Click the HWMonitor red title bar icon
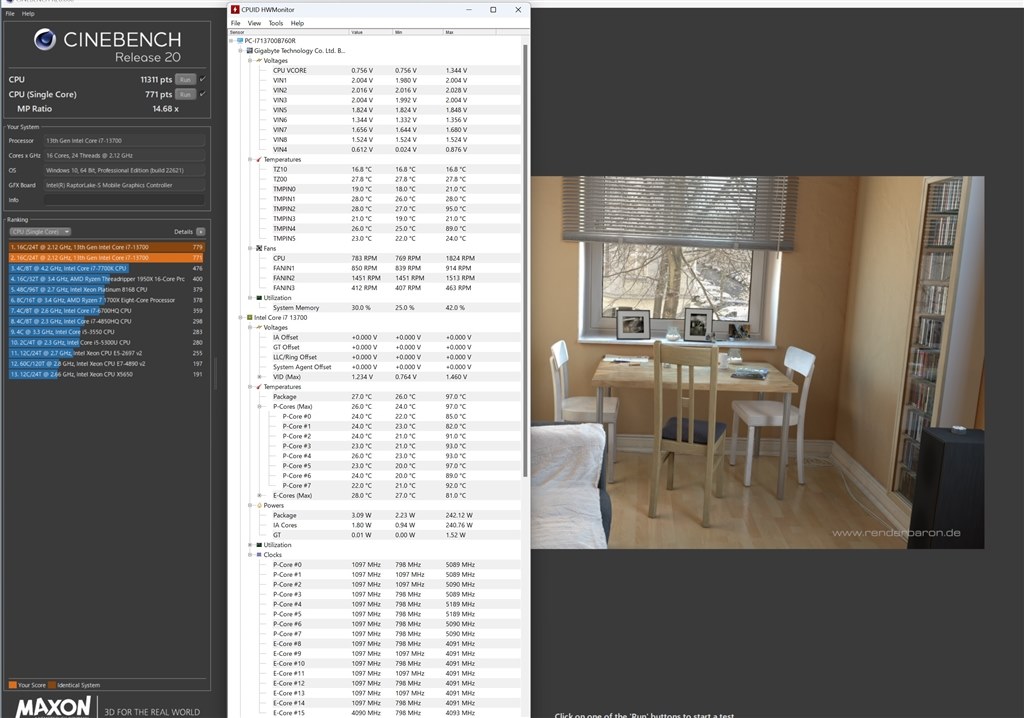 pos(235,10)
